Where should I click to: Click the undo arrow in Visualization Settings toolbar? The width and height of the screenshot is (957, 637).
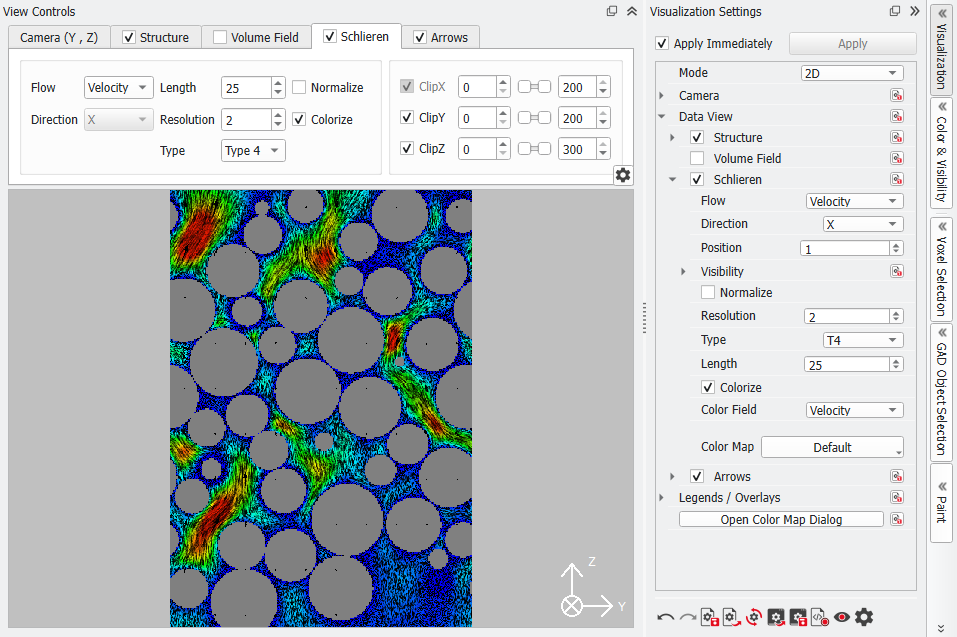665,617
